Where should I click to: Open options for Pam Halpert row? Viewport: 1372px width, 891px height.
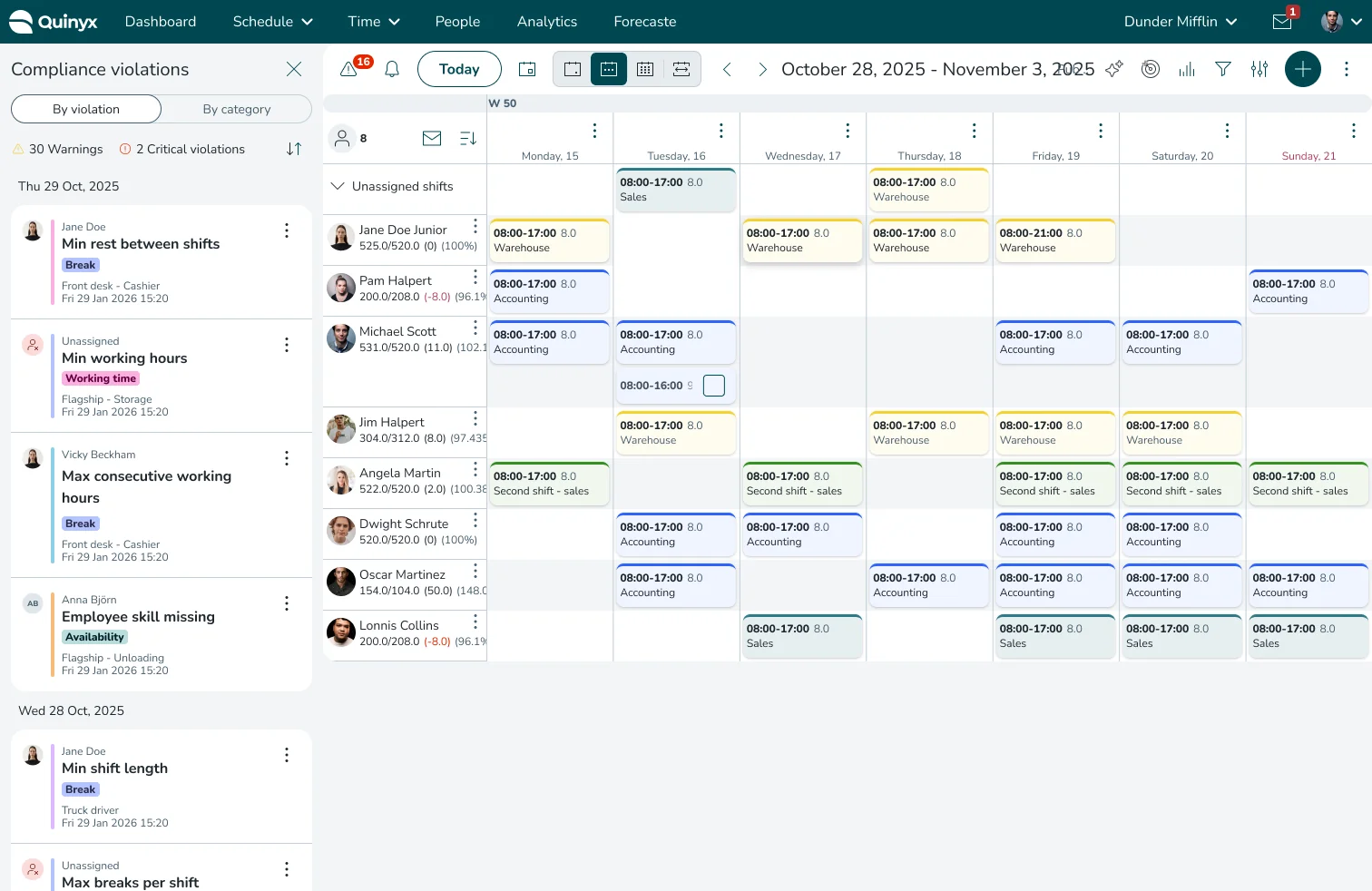click(x=475, y=277)
